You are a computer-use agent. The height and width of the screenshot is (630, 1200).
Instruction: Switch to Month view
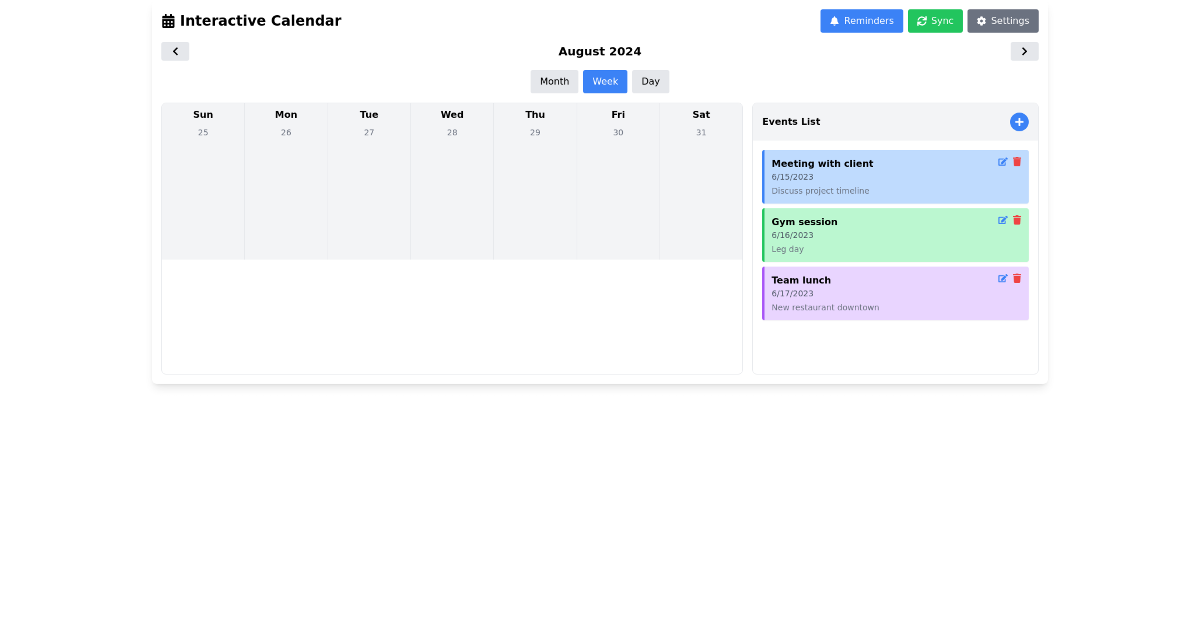click(554, 81)
